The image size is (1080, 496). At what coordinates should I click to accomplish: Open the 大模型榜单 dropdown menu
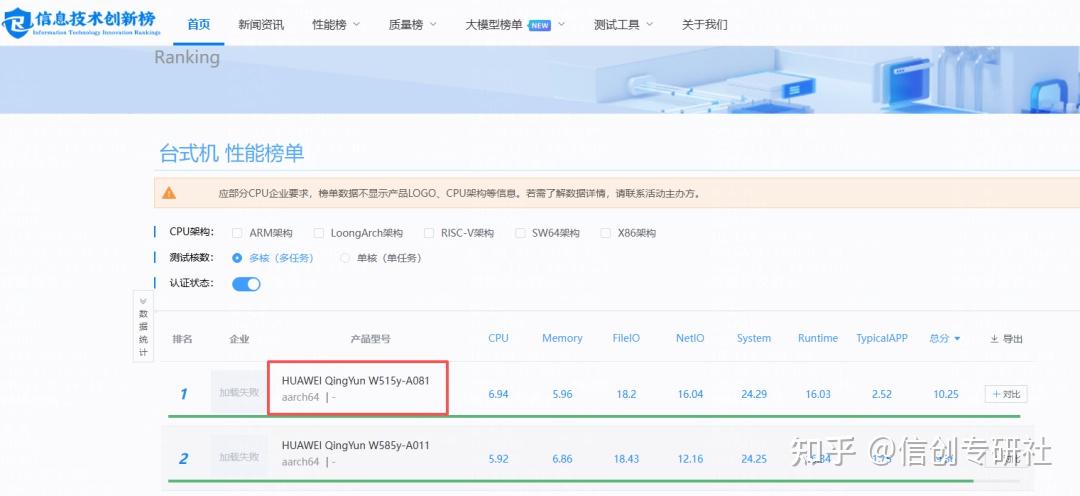515,25
